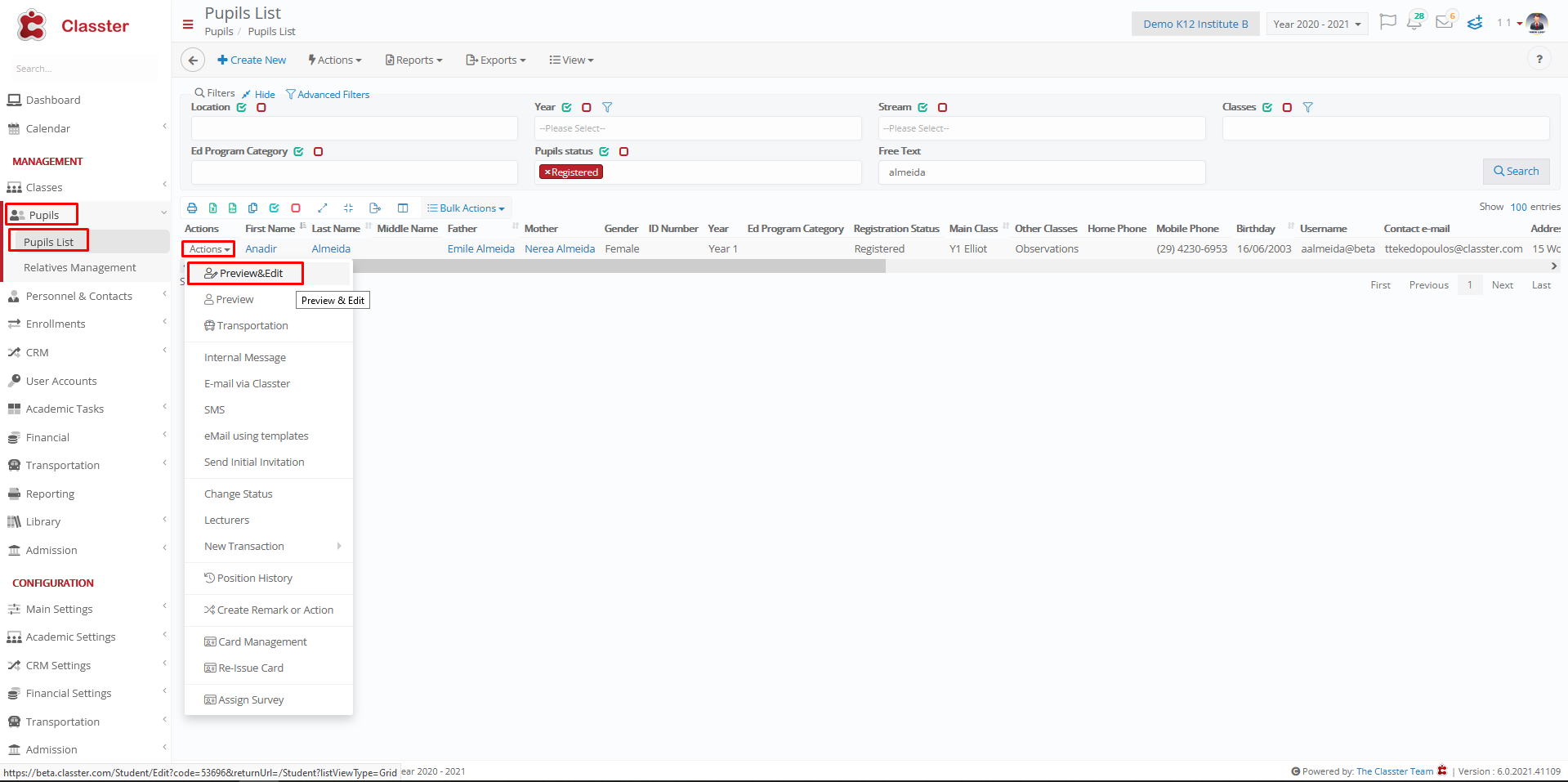Screen dimensions: 1568x782
Task: Click Free Text input with almeida
Action: (x=1042, y=172)
